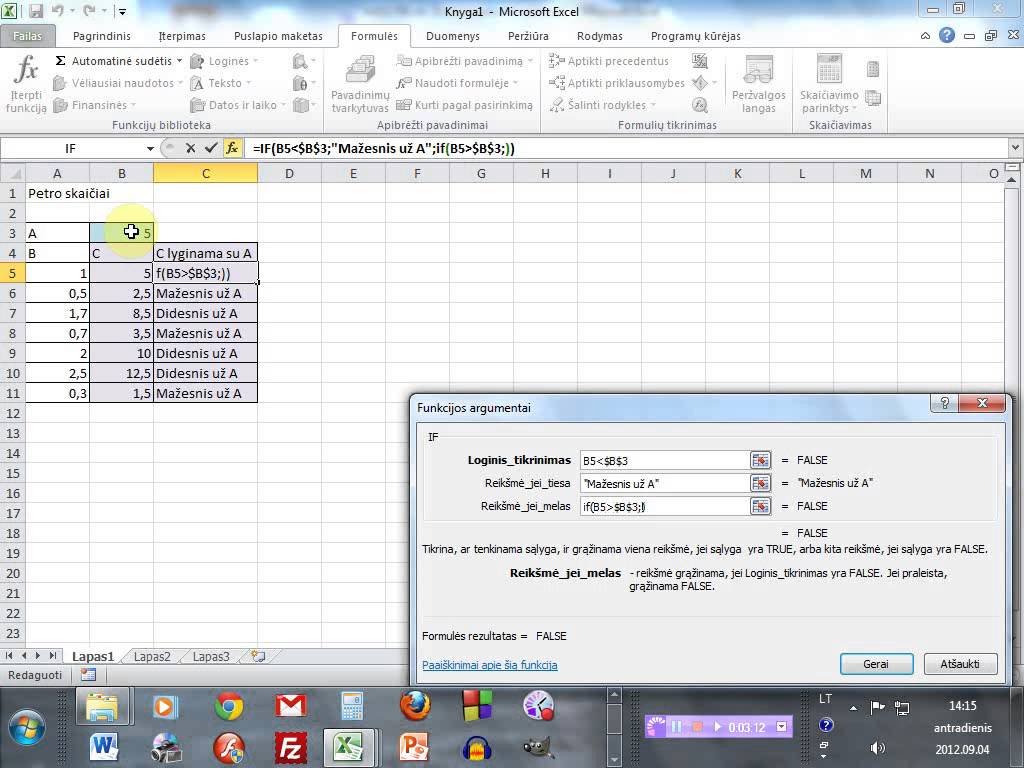
Task: Click the Reikšmė_jei_tiesa input field
Action: coord(664,483)
